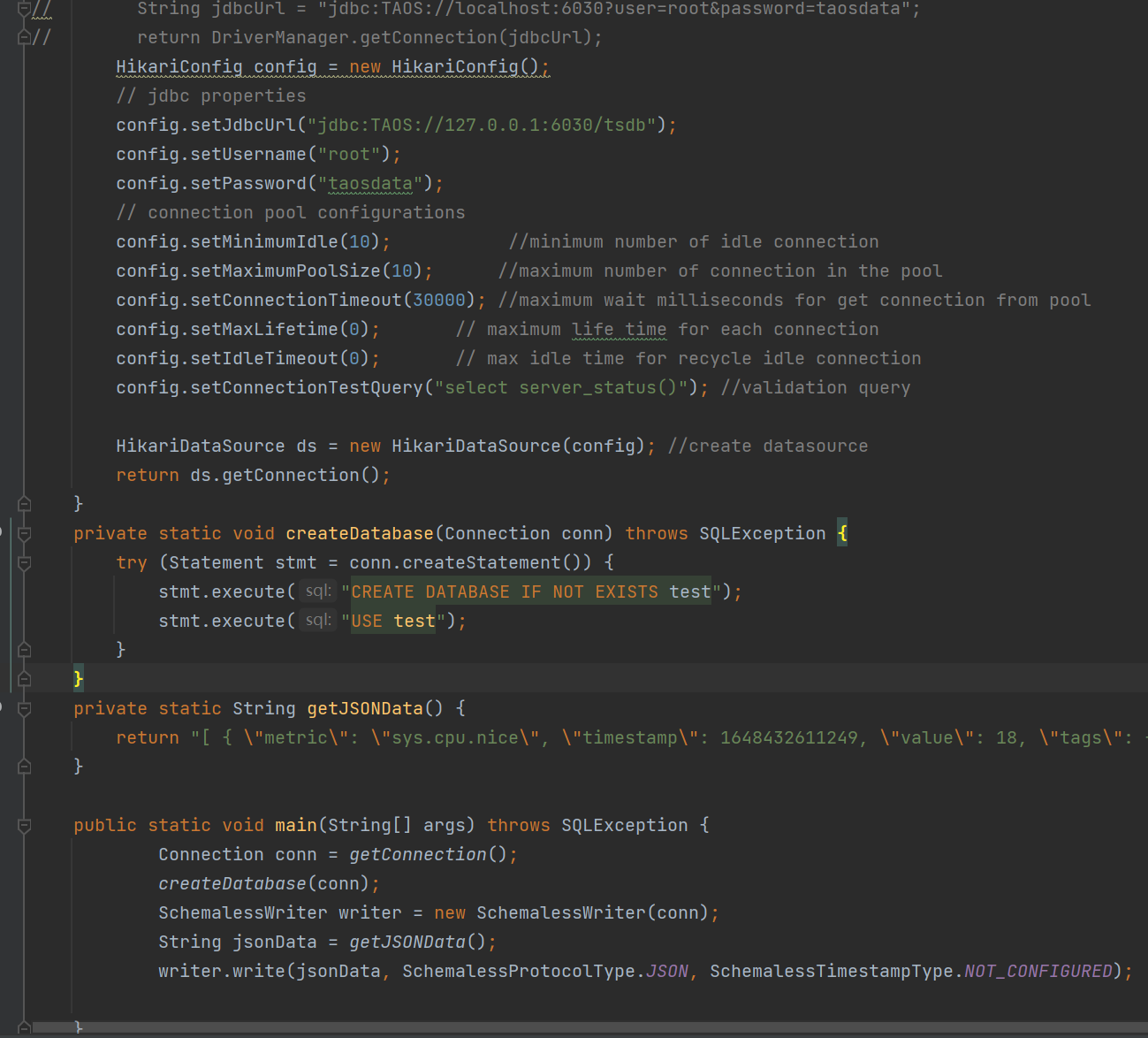Collapse the main method using its fold arrow
The width and height of the screenshot is (1148, 1038).
coord(24,824)
